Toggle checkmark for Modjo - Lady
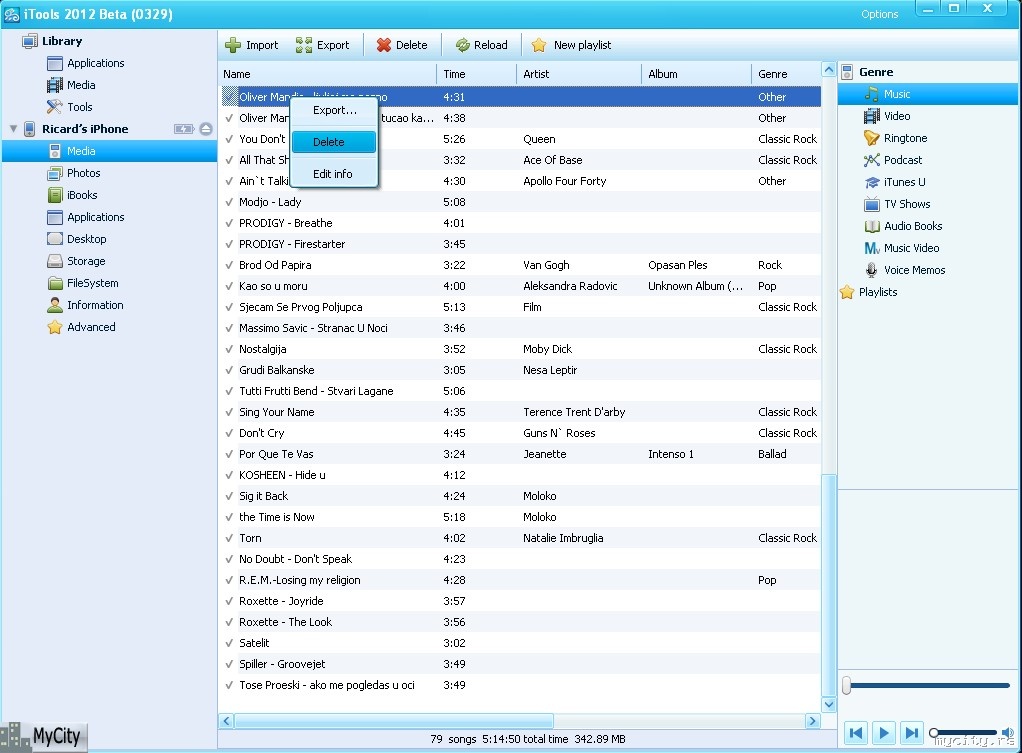Viewport: 1022px width, 753px height. 229,202
